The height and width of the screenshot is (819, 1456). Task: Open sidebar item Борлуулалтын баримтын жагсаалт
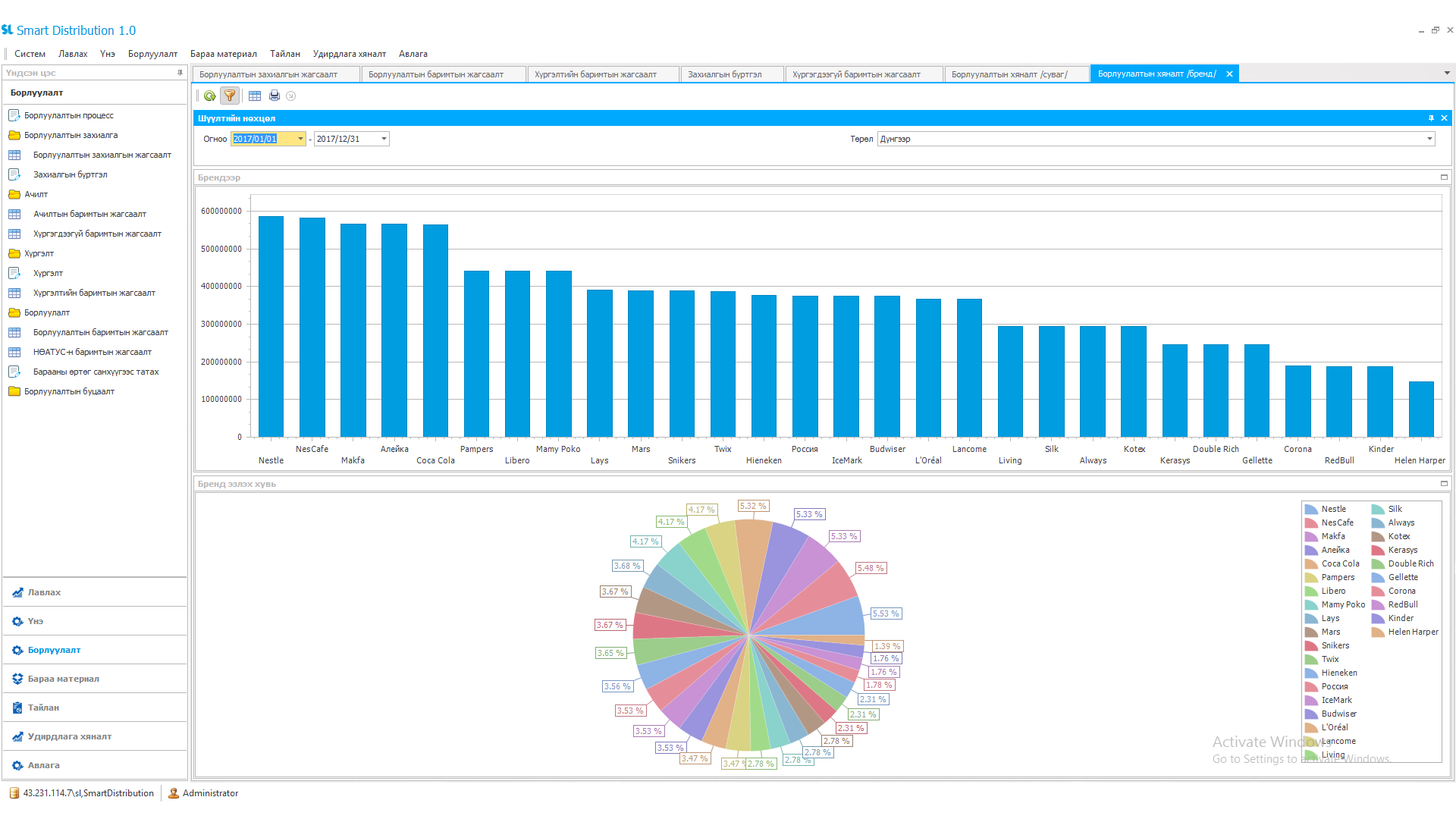click(101, 332)
